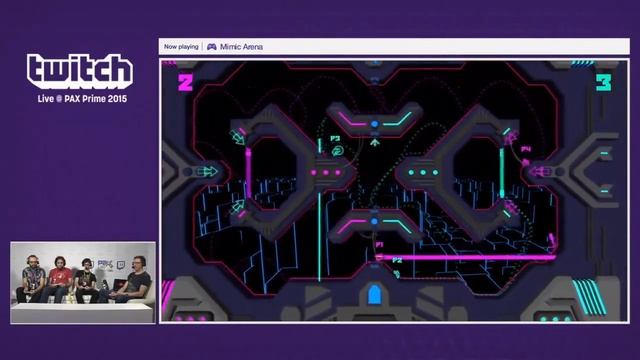Click the magenta score number 2
The height and width of the screenshot is (360, 640).
tap(185, 82)
